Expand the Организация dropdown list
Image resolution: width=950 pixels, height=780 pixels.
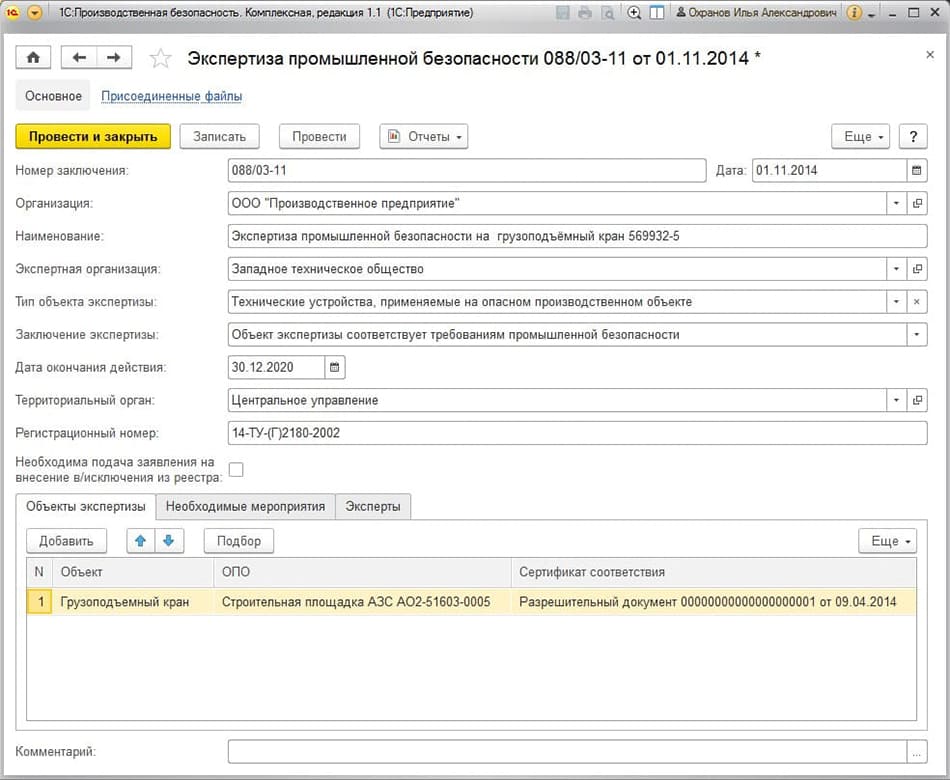pos(896,203)
